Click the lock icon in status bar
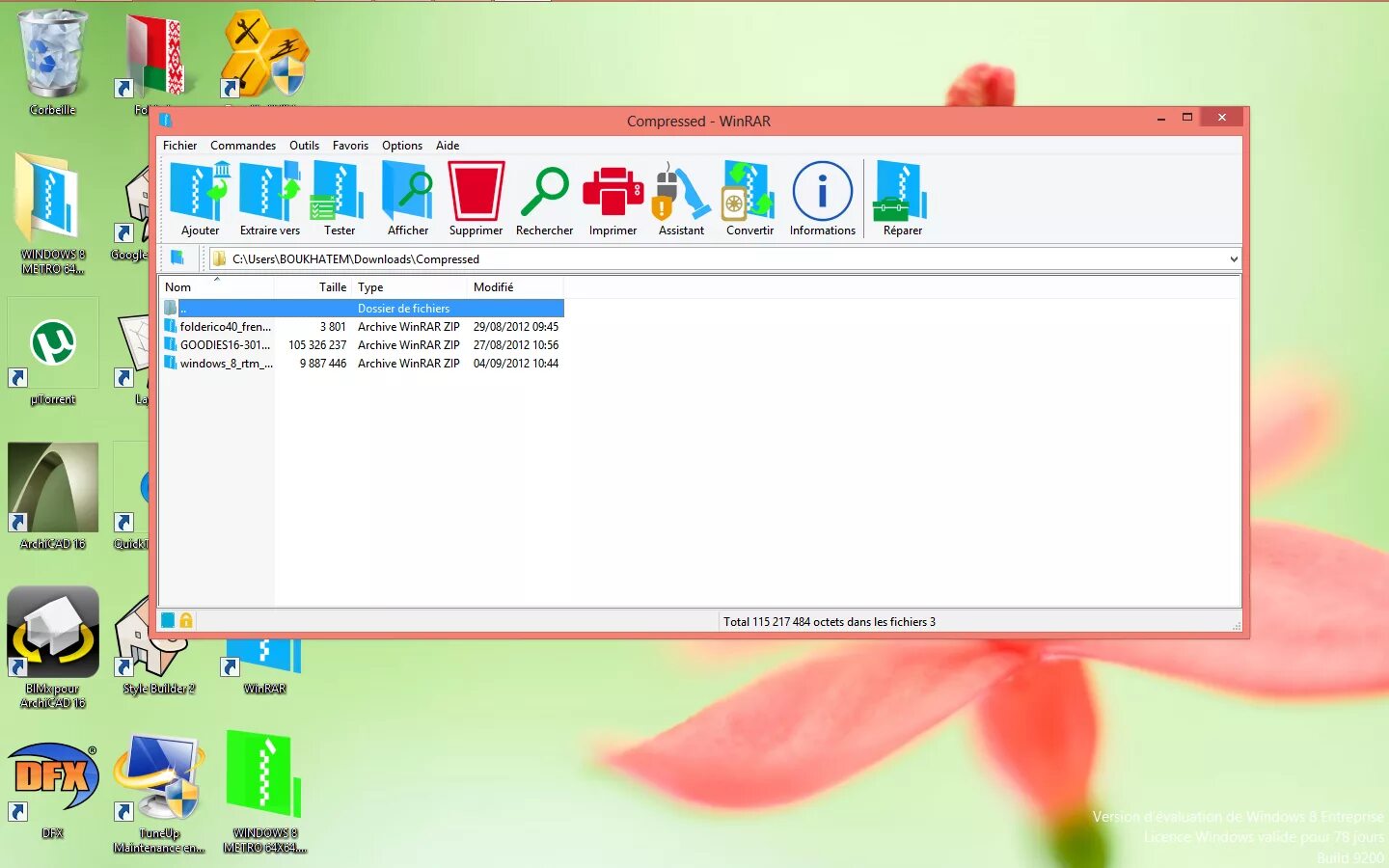This screenshot has width=1389, height=868. pos(186,620)
